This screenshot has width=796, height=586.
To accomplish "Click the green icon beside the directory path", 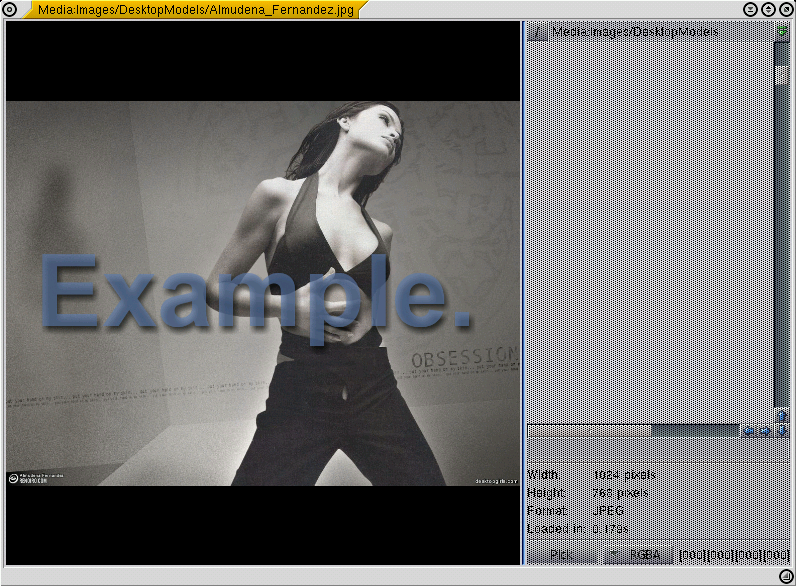I will (782, 32).
